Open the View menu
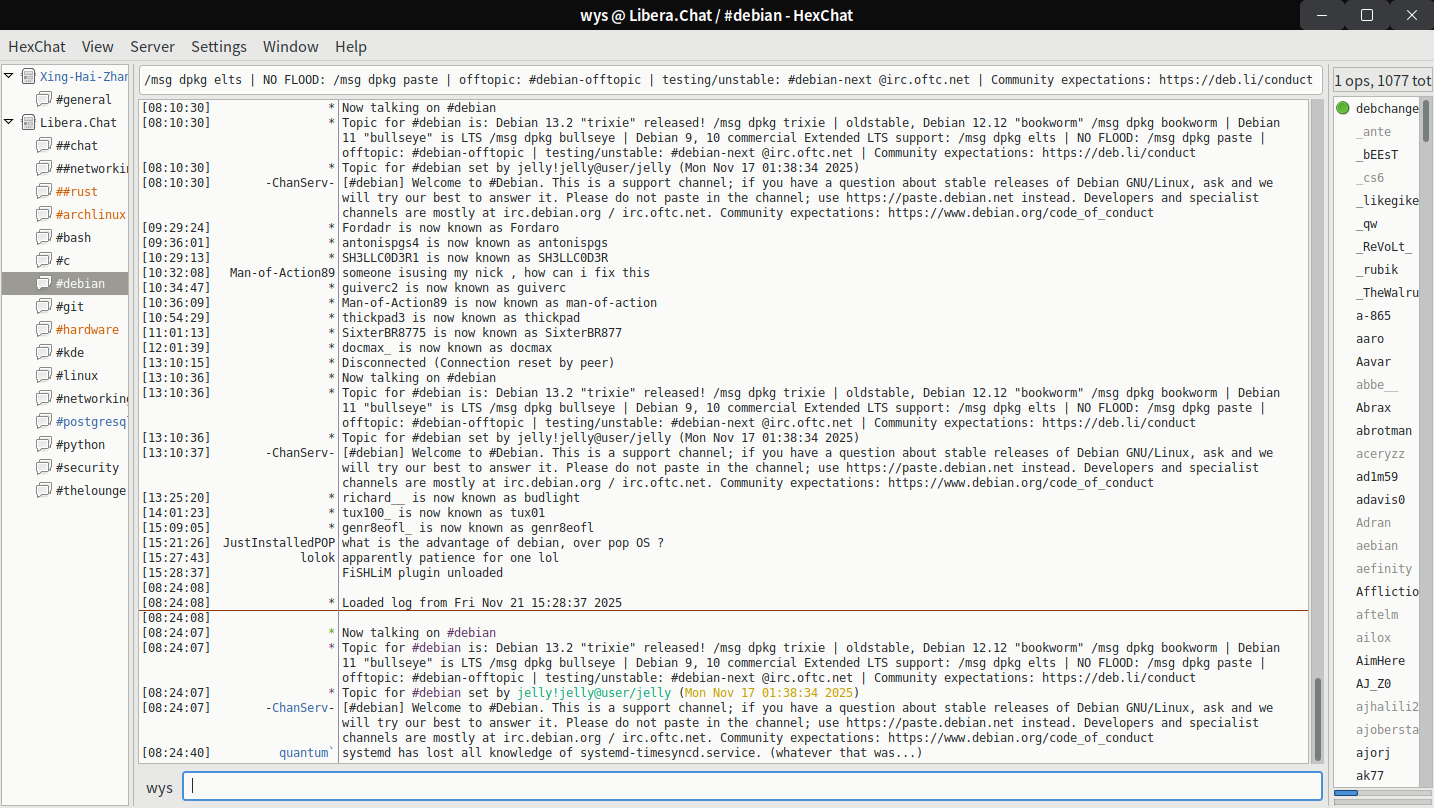The image size is (1434, 808). [x=98, y=47]
